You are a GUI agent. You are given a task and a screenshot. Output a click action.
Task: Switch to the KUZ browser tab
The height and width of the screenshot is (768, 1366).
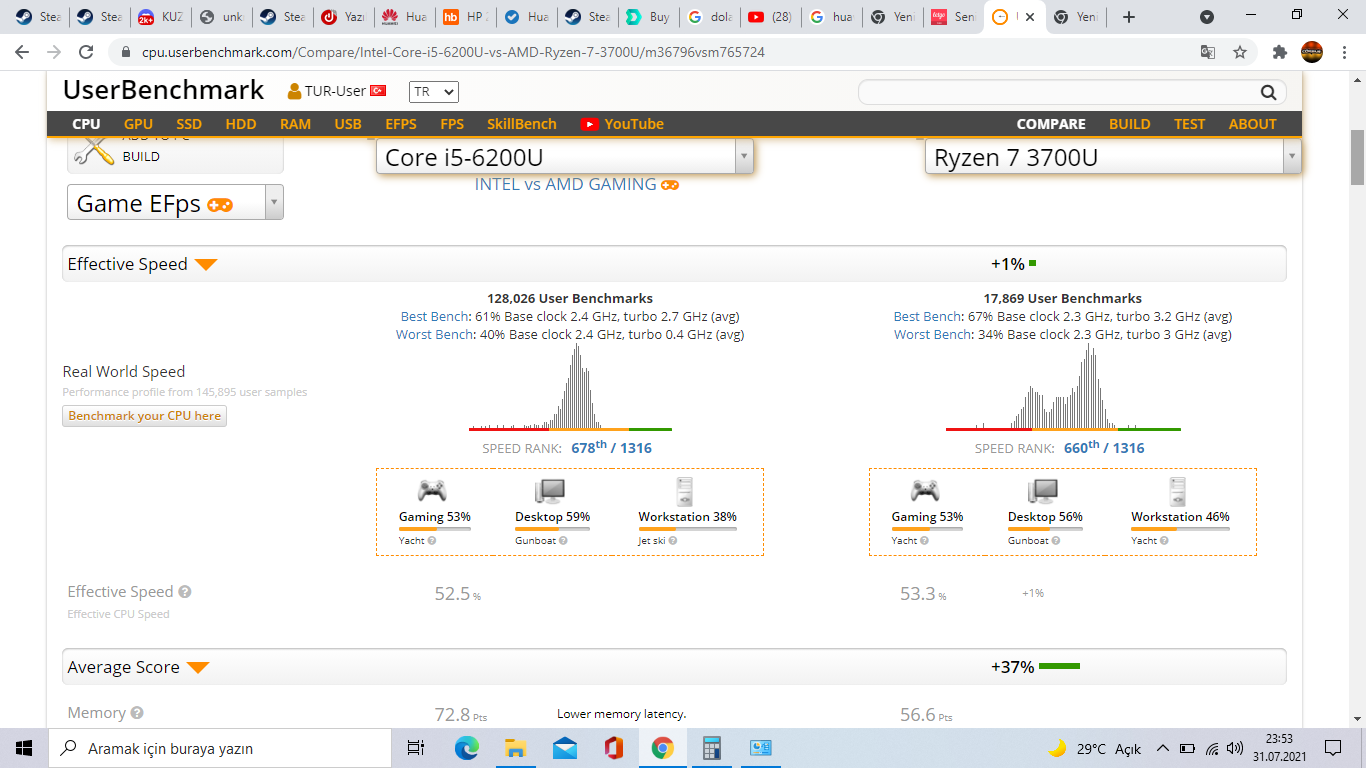pyautogui.click(x=160, y=17)
